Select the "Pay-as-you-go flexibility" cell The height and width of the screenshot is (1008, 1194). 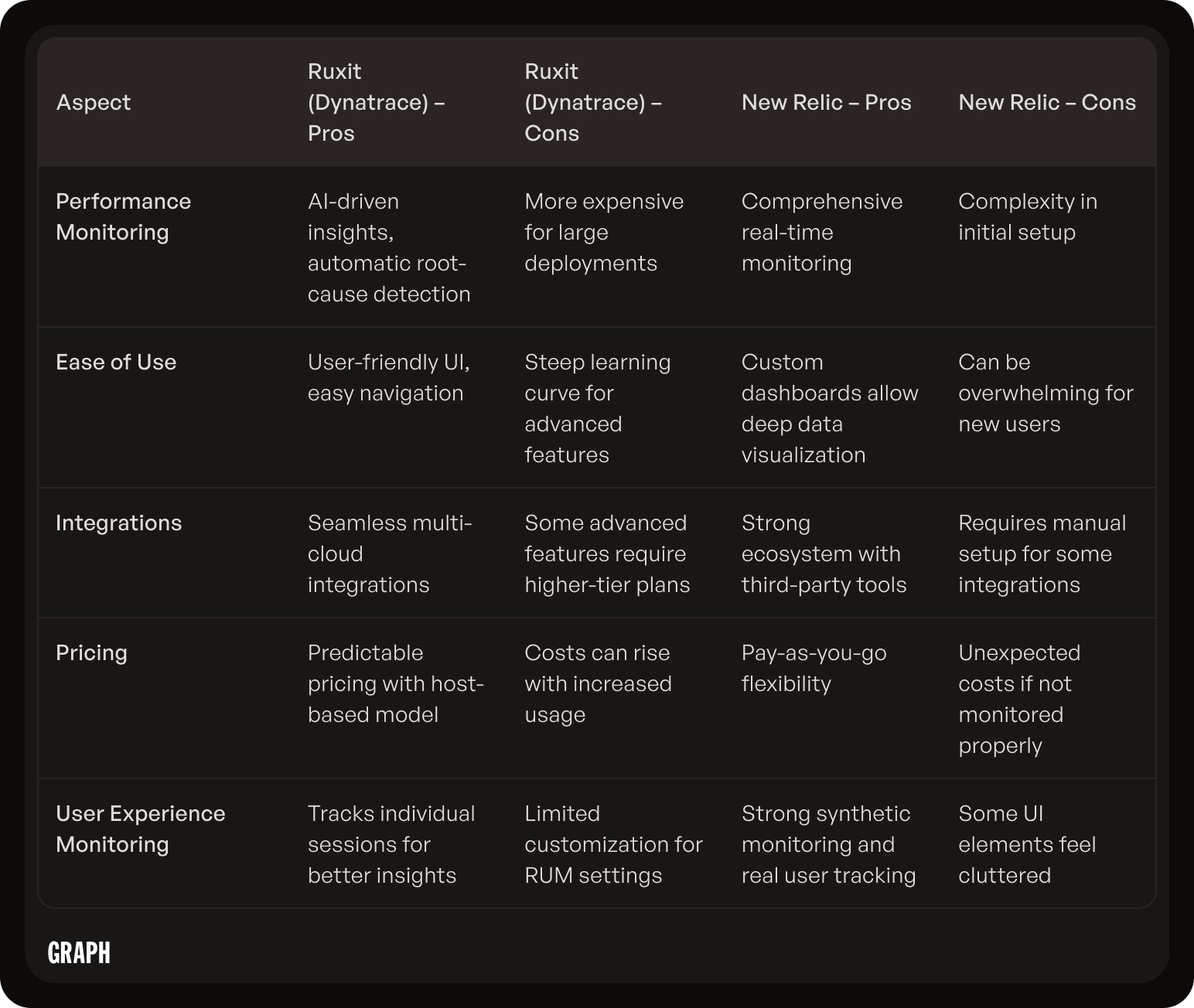tap(814, 668)
